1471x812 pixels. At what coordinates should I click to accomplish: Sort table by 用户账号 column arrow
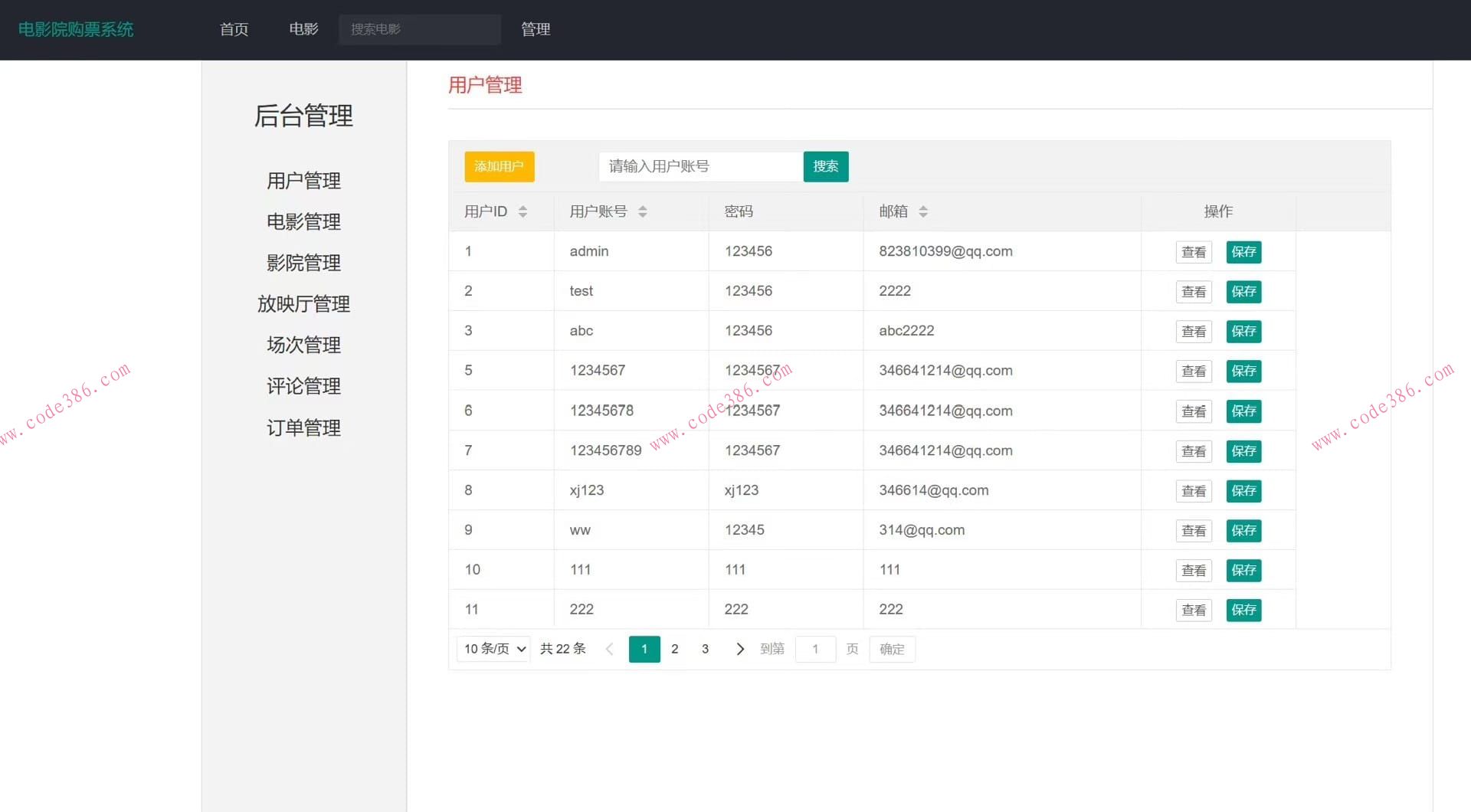tap(644, 211)
